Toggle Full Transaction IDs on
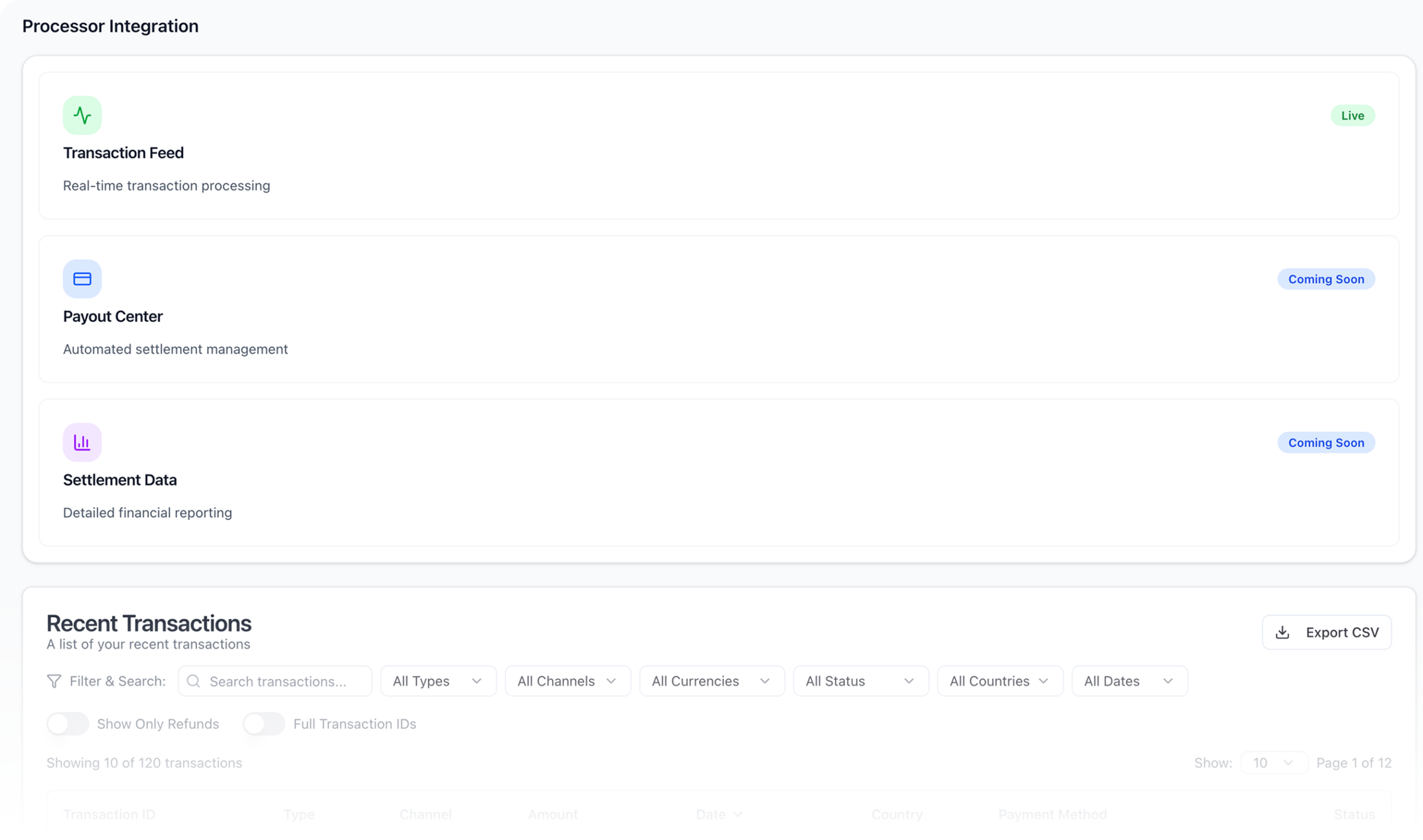Screen dimensions: 1423x840 (x=264, y=724)
